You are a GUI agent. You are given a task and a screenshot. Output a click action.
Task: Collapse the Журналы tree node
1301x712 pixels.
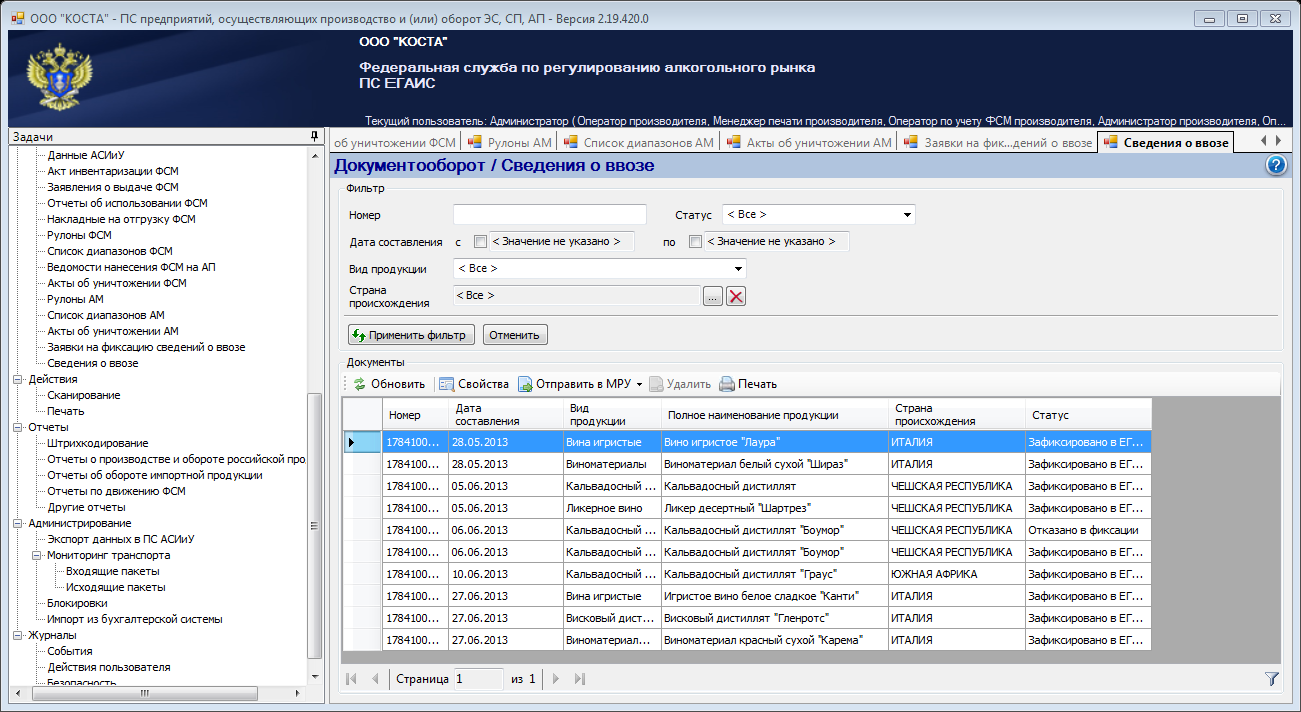(x=17, y=635)
